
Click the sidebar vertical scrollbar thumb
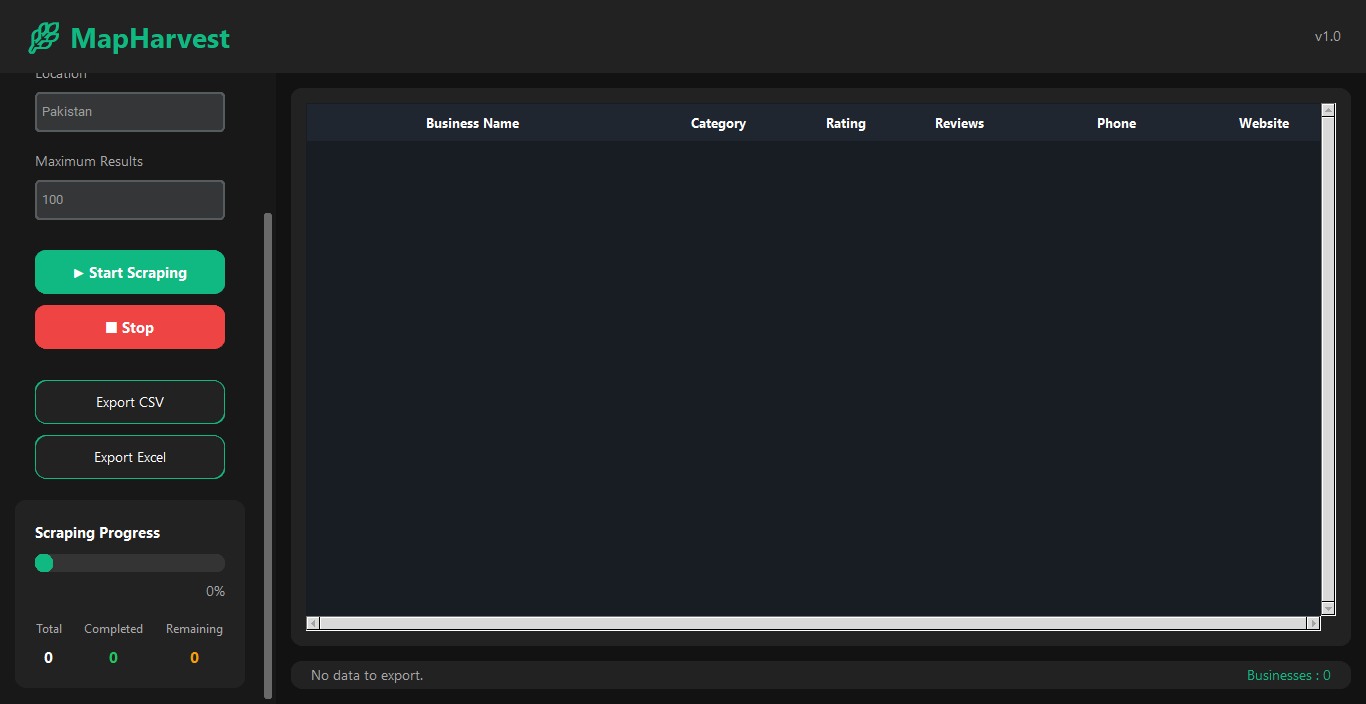pos(267,455)
